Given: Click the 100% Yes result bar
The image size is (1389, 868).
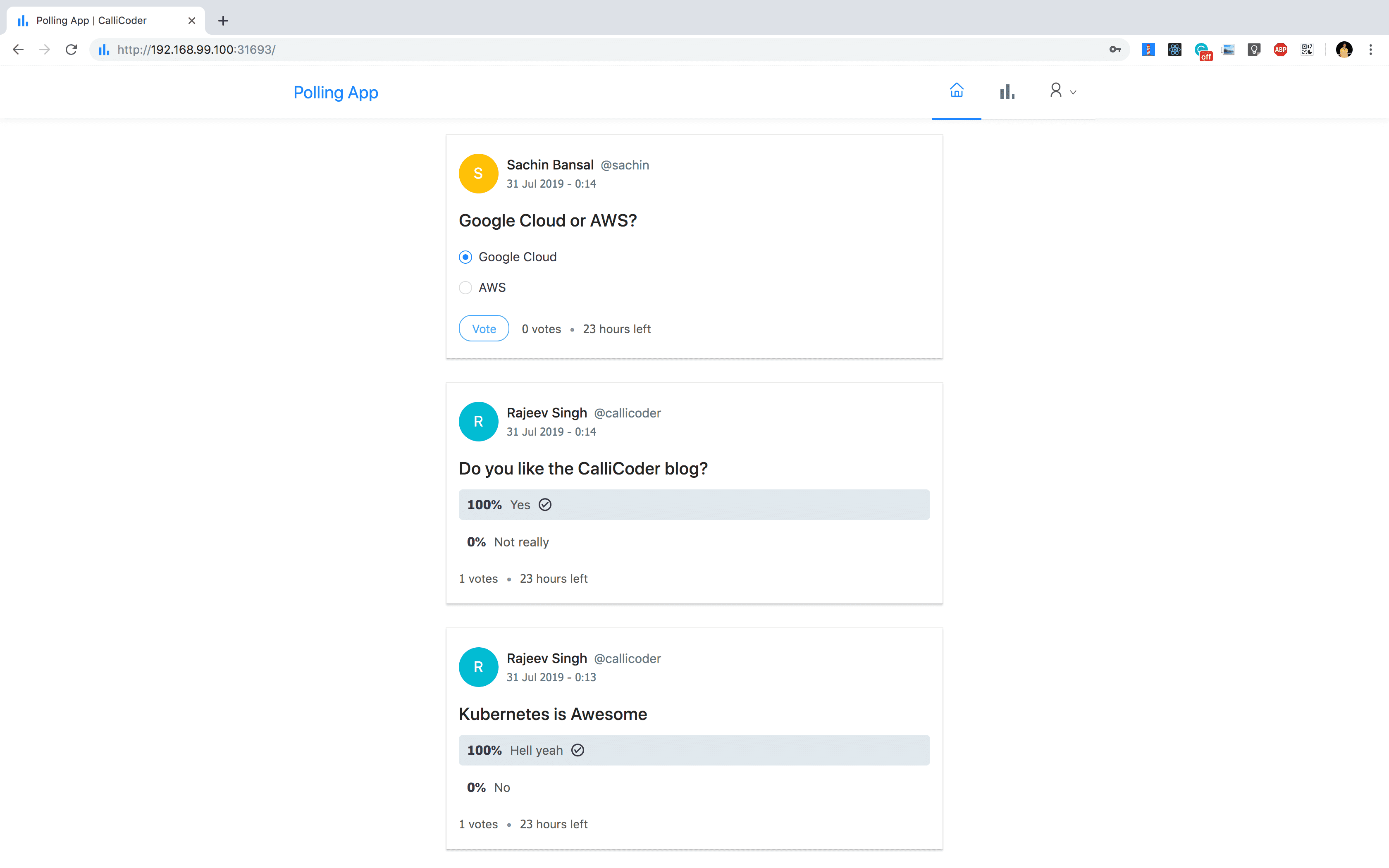Looking at the screenshot, I should (694, 505).
